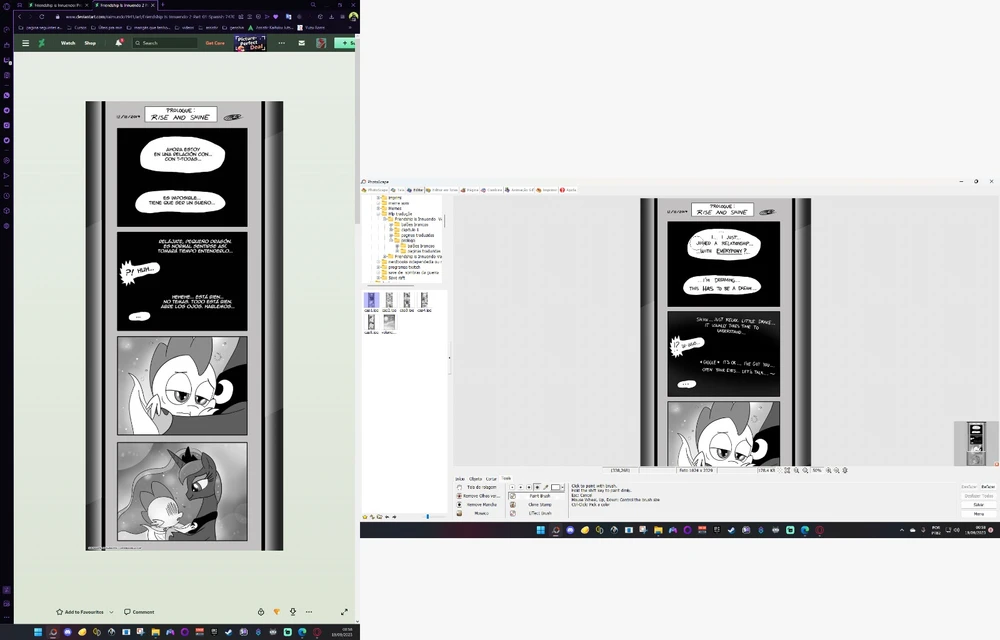Click fullscreen icon below the comic
Viewport: 1000px width, 640px height.
point(344,612)
